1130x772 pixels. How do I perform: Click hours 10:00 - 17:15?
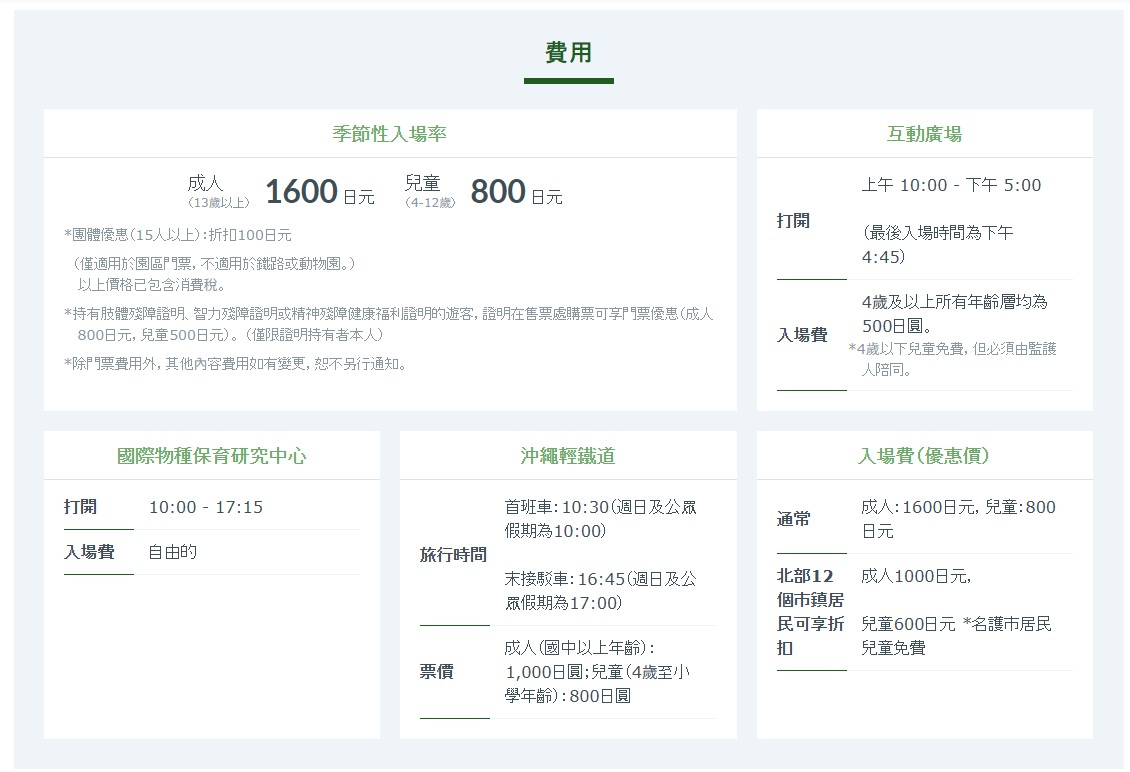206,507
